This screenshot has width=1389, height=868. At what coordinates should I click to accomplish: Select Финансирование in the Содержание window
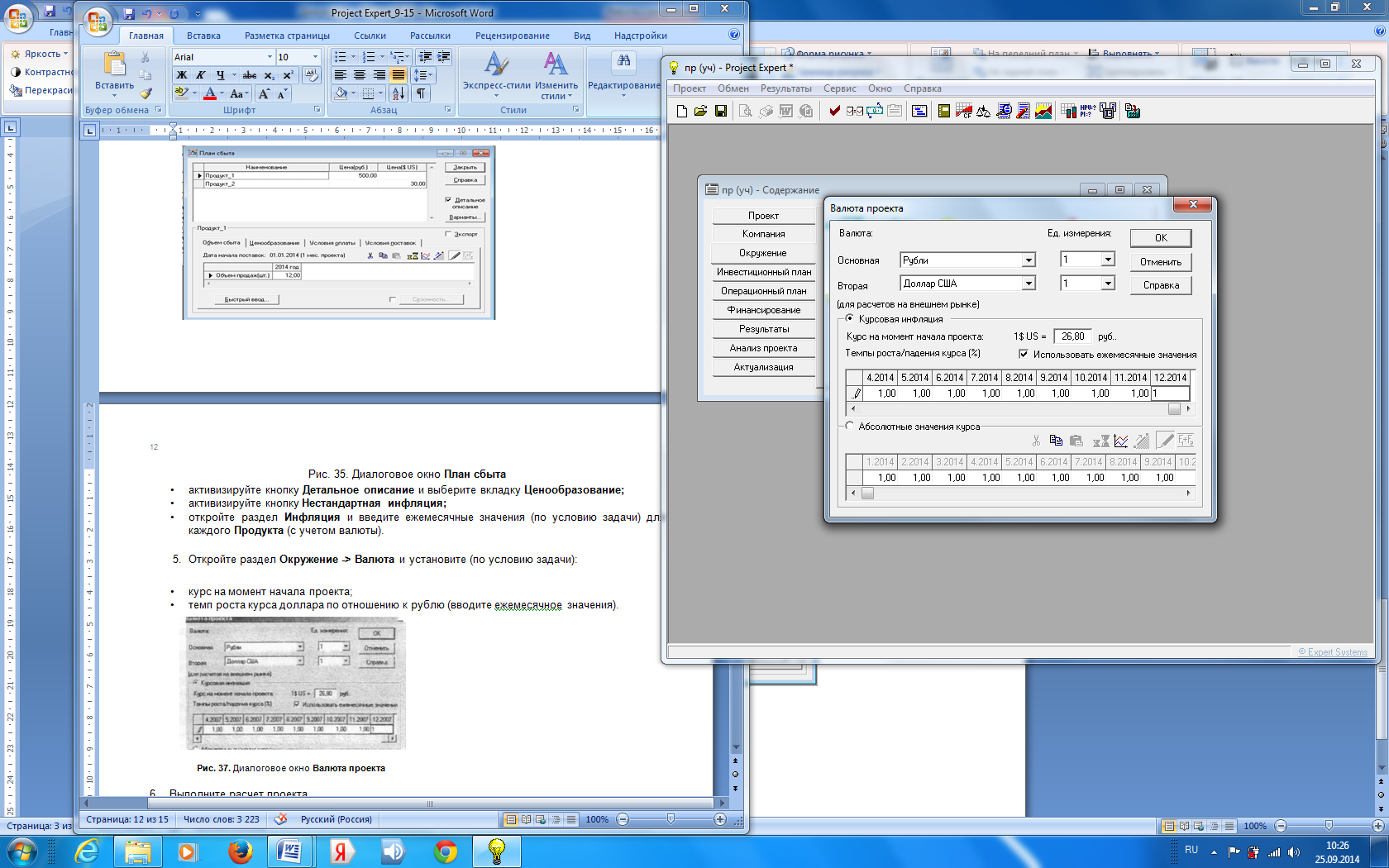764,310
